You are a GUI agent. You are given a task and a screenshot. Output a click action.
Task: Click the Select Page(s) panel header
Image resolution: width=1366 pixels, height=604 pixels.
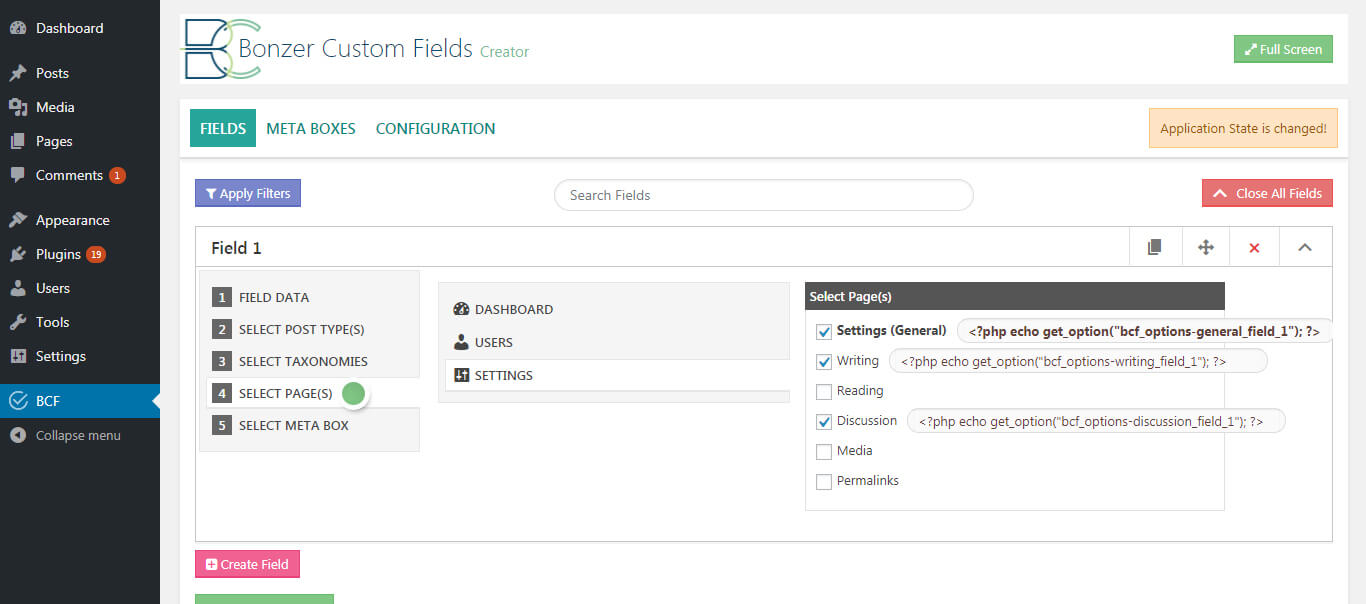click(x=1015, y=296)
